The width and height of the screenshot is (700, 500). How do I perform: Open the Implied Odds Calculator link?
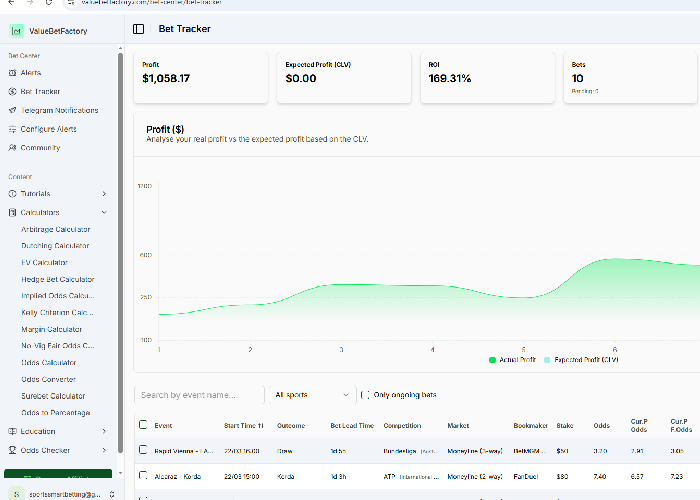click(58, 296)
